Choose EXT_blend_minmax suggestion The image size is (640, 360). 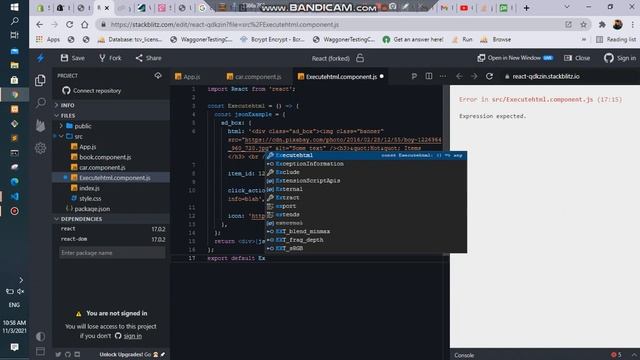366,231
